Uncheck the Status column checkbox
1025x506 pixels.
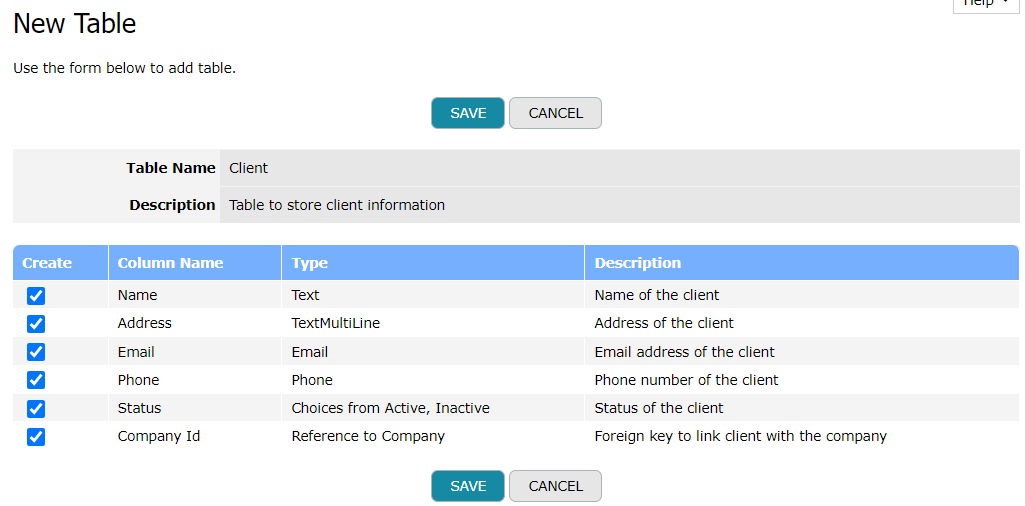tap(36, 409)
